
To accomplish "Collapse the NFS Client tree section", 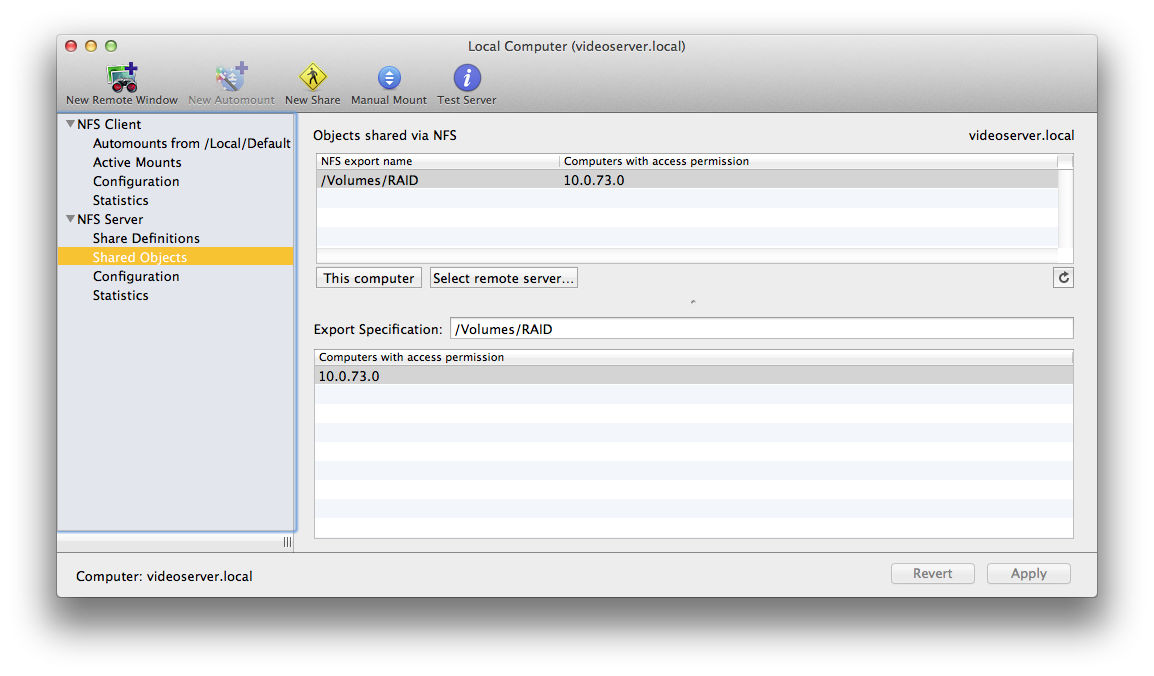I will coord(71,124).
